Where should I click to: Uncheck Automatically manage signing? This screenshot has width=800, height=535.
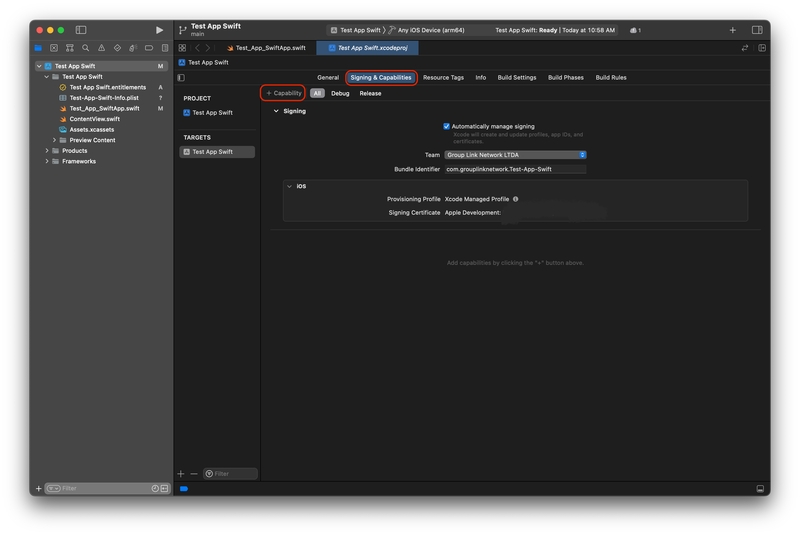[x=447, y=127]
